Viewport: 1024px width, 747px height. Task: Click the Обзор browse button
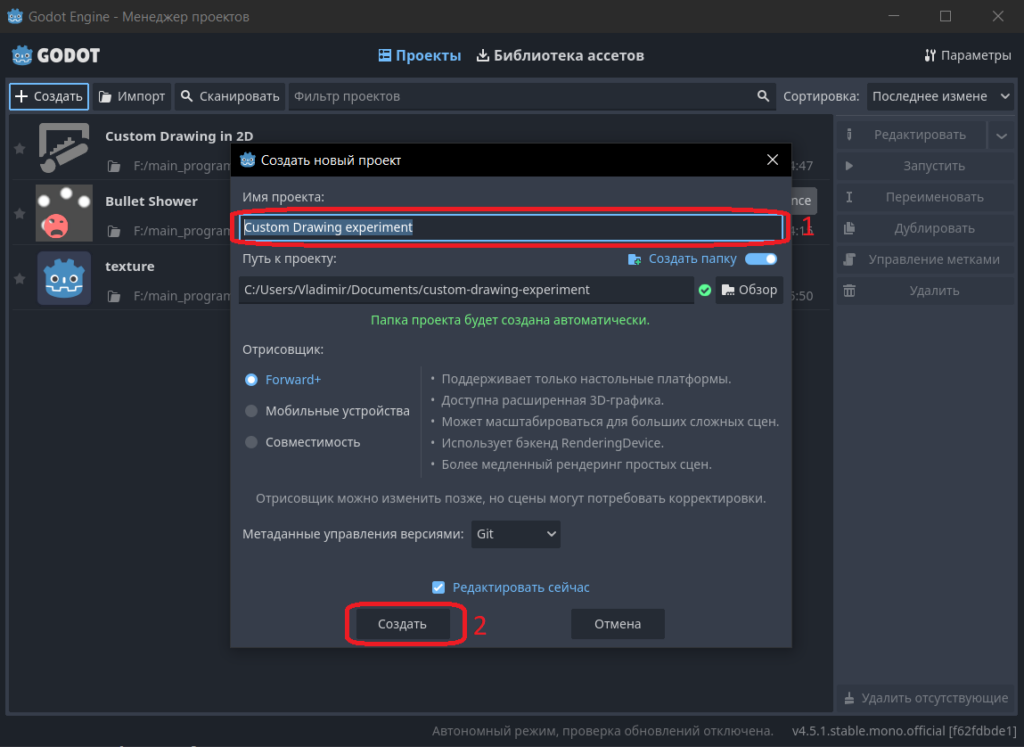click(749, 290)
